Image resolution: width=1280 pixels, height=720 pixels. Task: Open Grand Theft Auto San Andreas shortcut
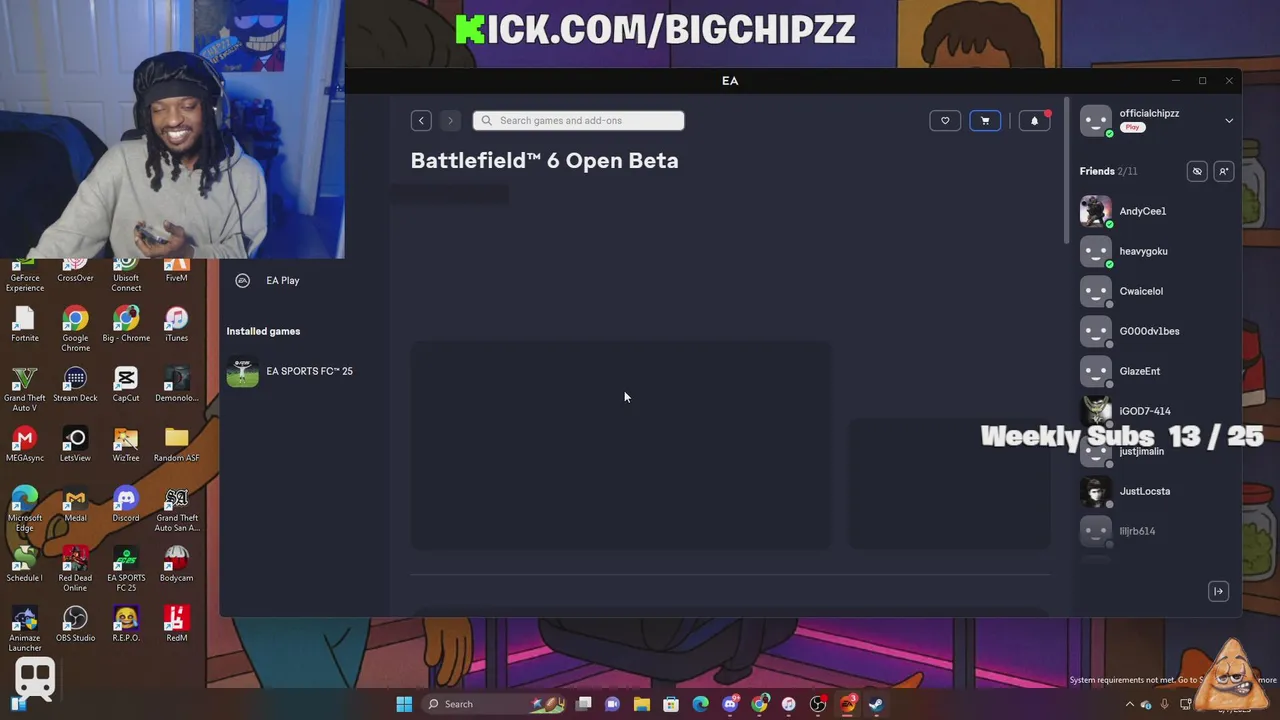click(176, 508)
